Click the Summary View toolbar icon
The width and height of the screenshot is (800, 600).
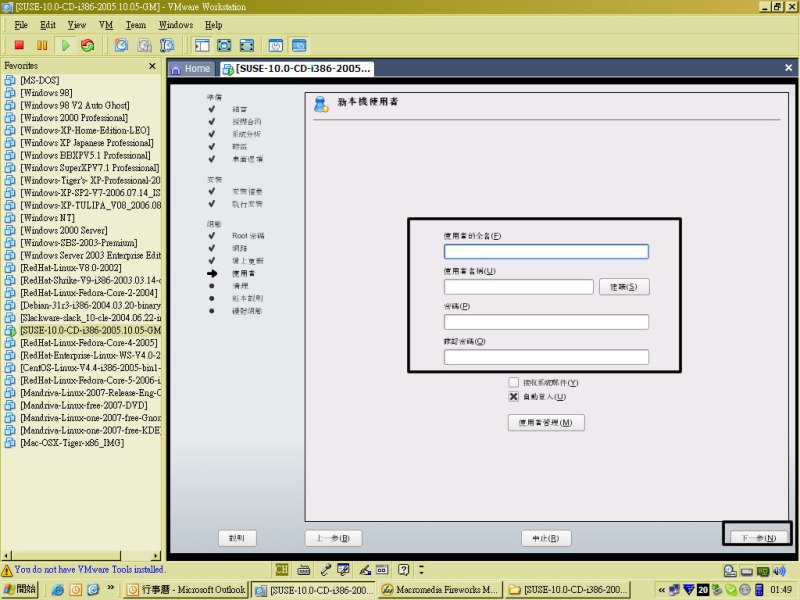[x=276, y=45]
